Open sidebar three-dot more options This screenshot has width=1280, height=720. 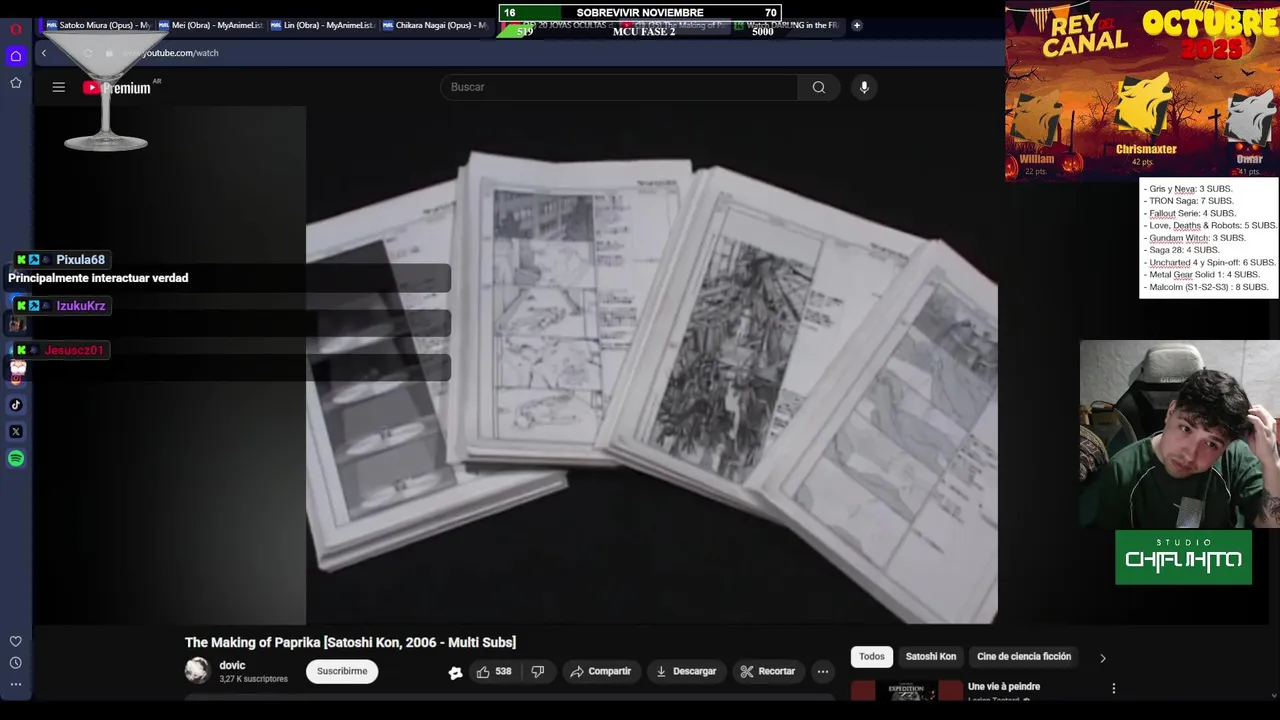click(x=16, y=685)
